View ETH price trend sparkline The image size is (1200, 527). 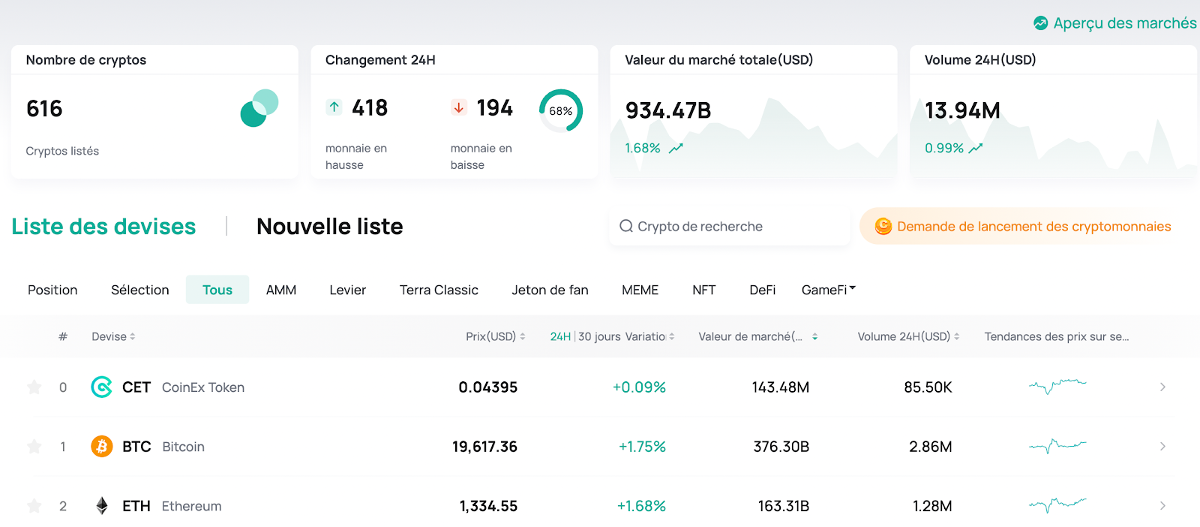point(1058,505)
